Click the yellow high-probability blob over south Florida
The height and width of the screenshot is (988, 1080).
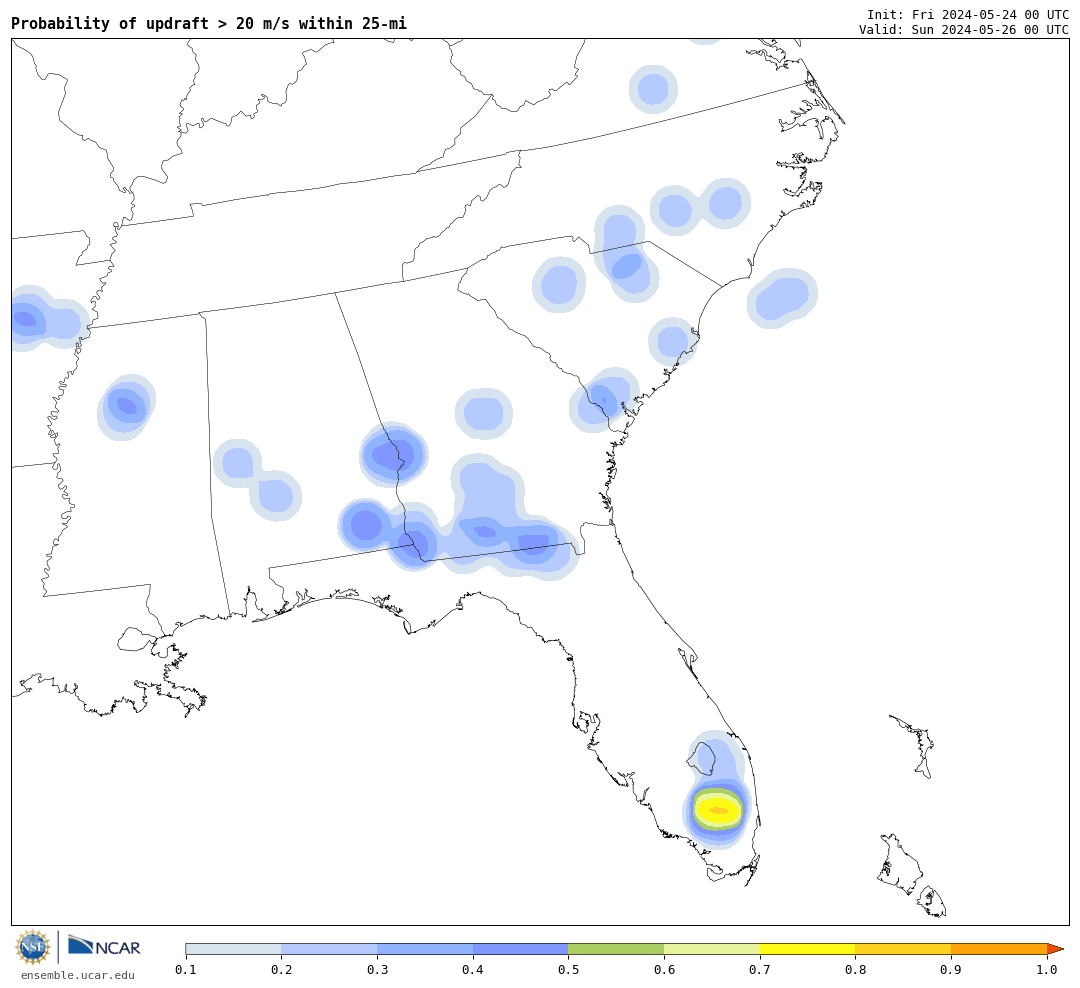point(718,810)
